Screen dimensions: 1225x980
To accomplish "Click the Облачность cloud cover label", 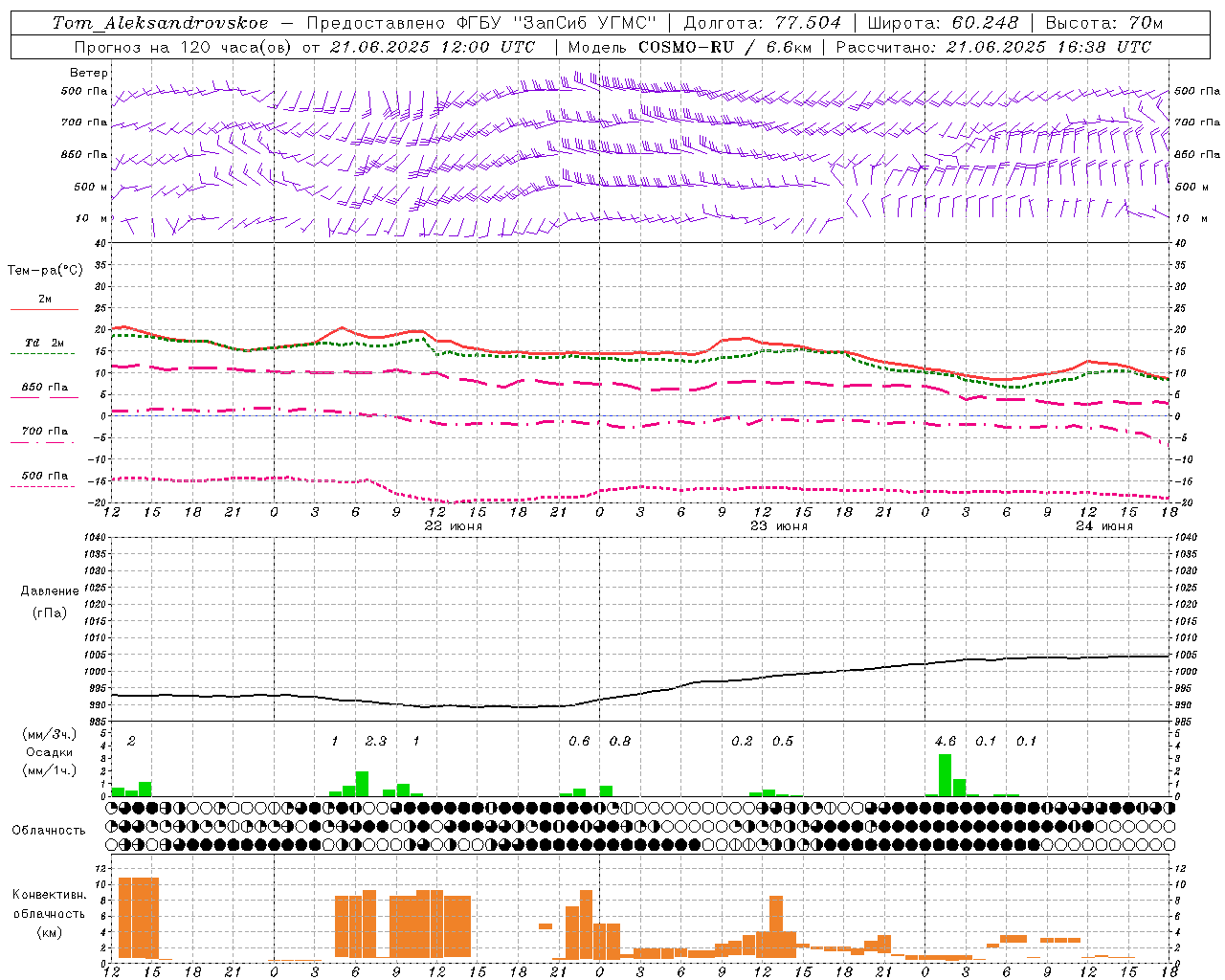I will [49, 831].
